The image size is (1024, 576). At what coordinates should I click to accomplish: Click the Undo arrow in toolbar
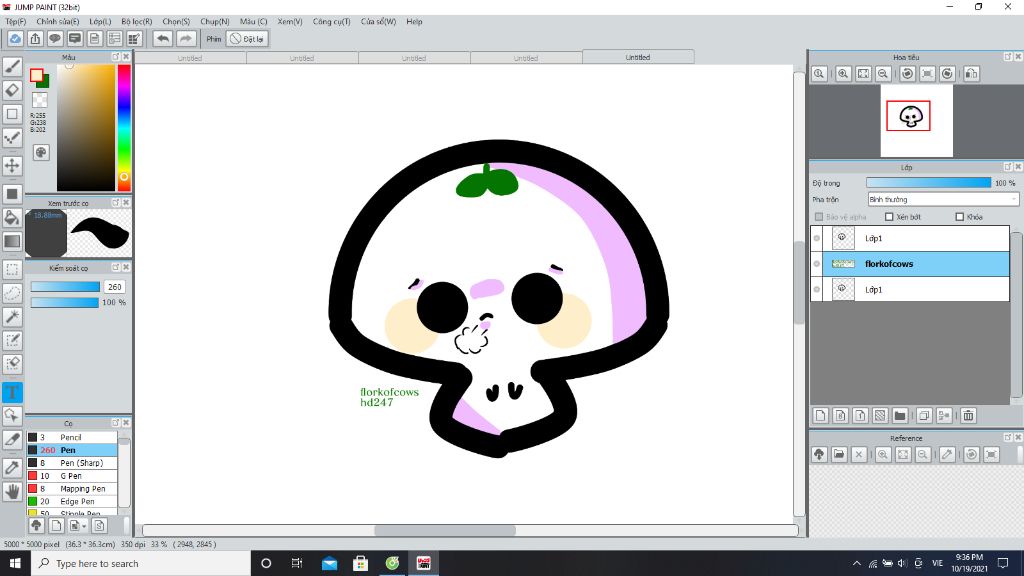[x=162, y=39]
